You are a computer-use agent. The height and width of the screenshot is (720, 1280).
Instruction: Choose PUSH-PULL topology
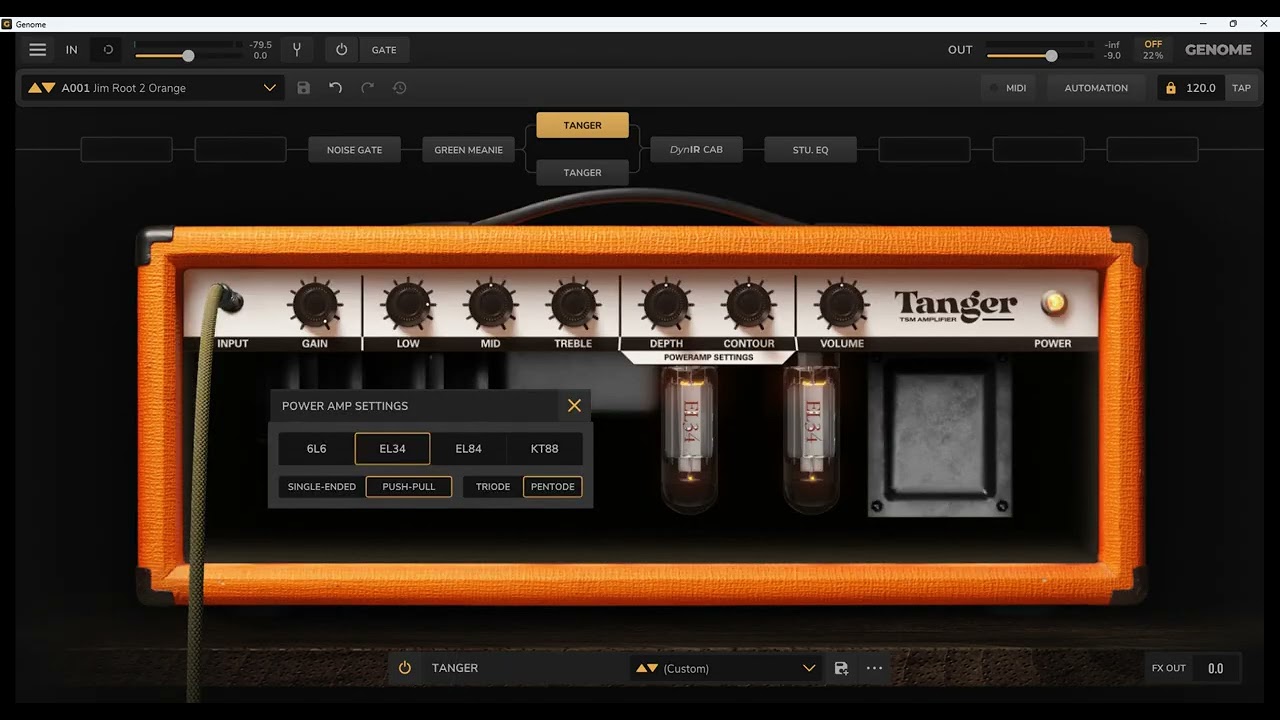409,487
